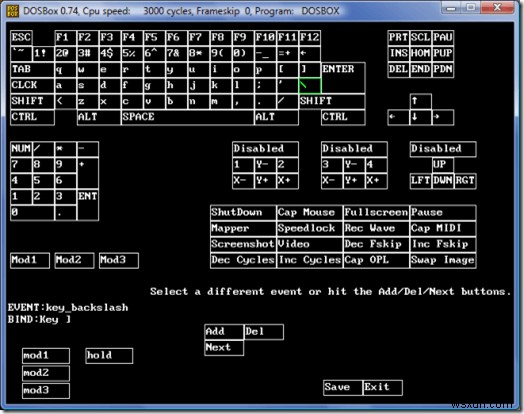Click the ESC key in the mapper
The width and height of the screenshot is (524, 414).
click(x=21, y=37)
